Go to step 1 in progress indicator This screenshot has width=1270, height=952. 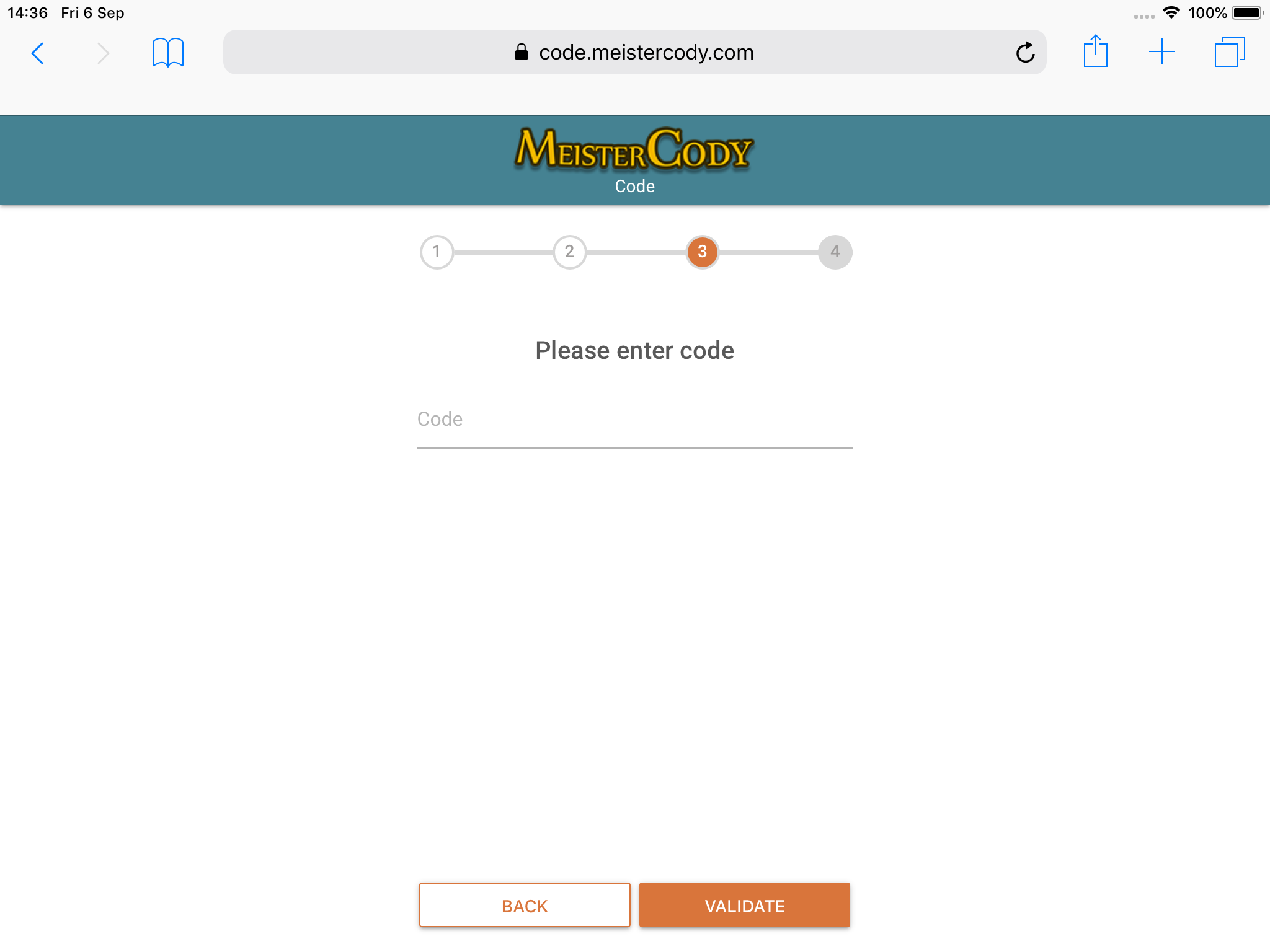point(437,252)
